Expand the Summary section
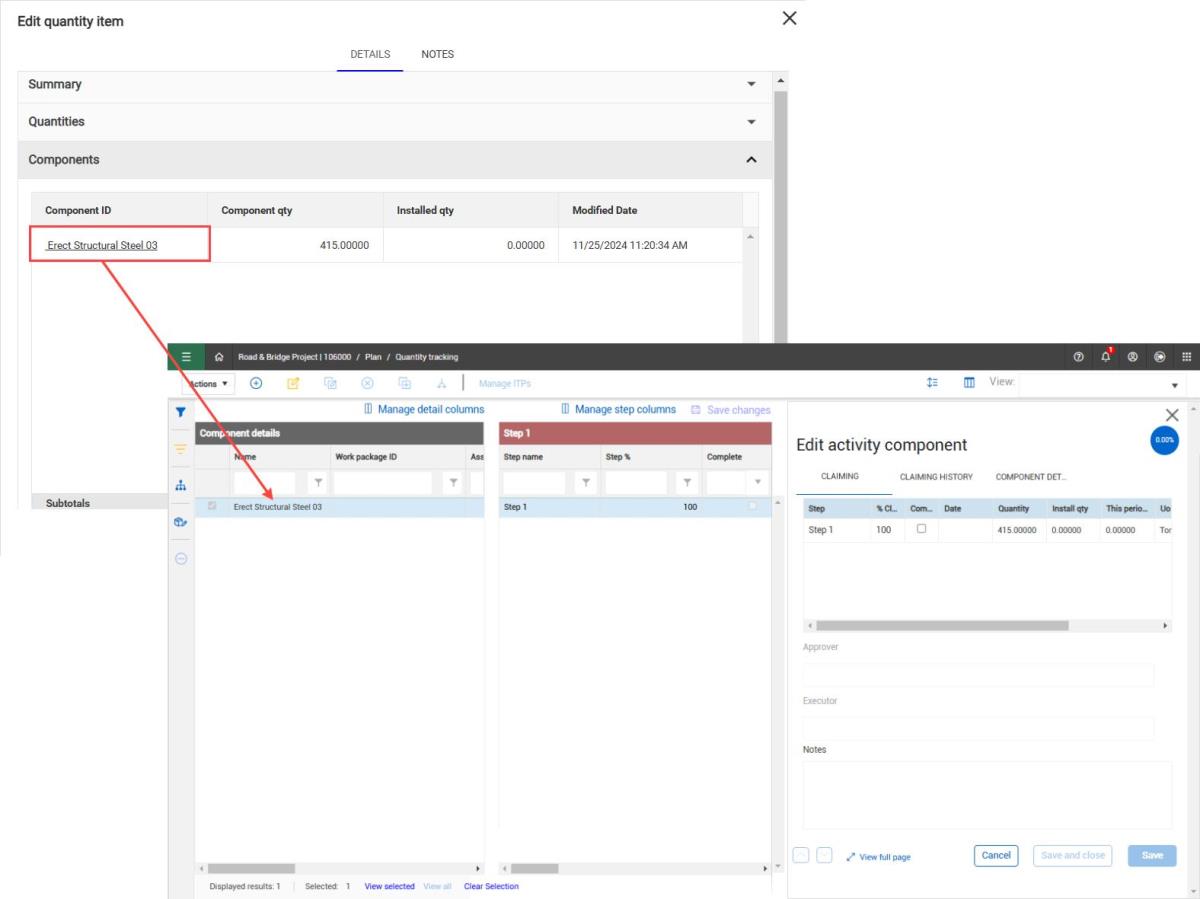1200x899 pixels. [751, 85]
